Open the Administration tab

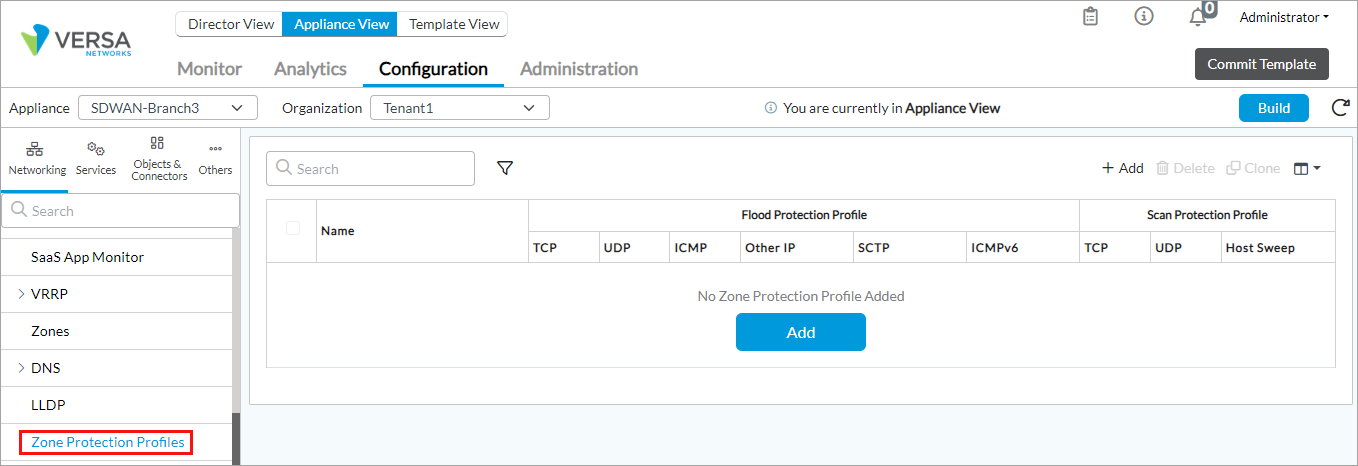point(579,69)
